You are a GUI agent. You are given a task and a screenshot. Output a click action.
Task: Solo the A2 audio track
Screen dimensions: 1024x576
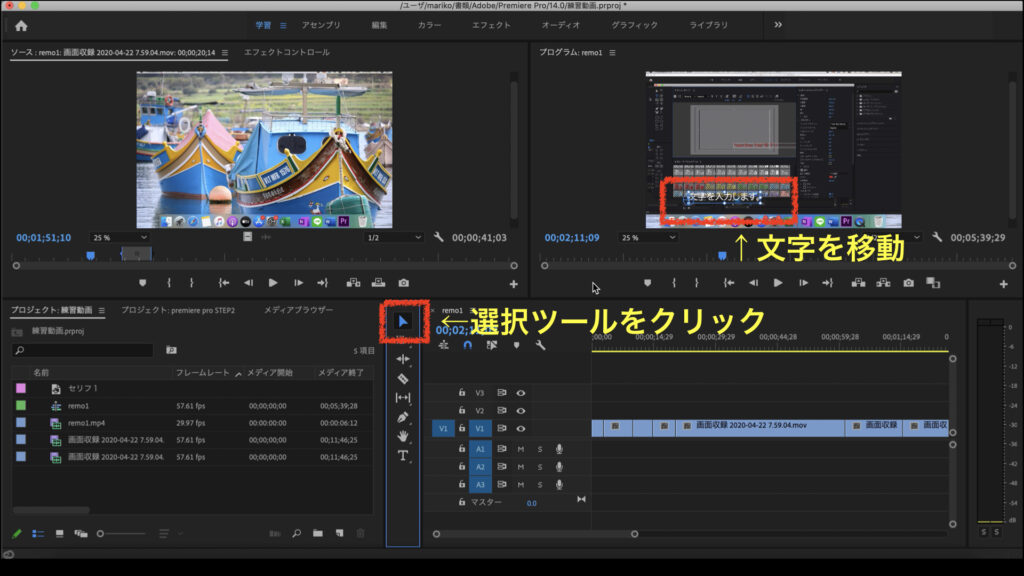click(539, 467)
